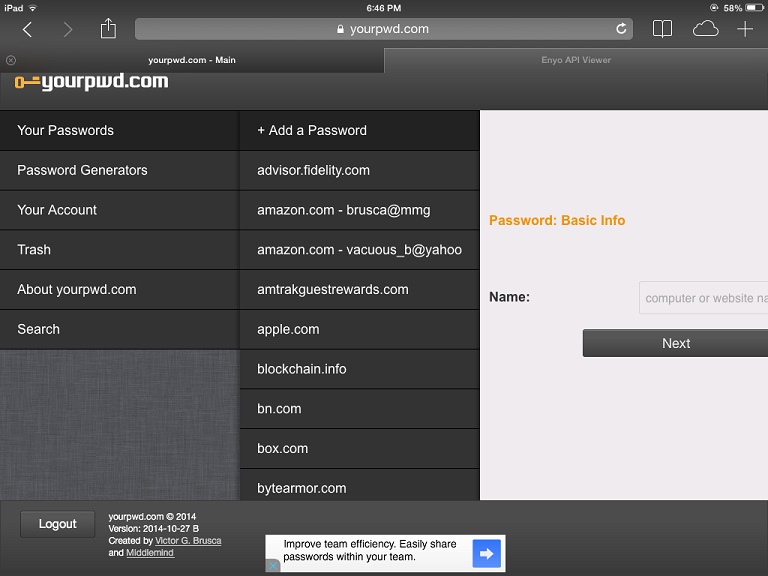Tap the yourpwd.com address bar
This screenshot has width=768, height=576.
(384, 29)
